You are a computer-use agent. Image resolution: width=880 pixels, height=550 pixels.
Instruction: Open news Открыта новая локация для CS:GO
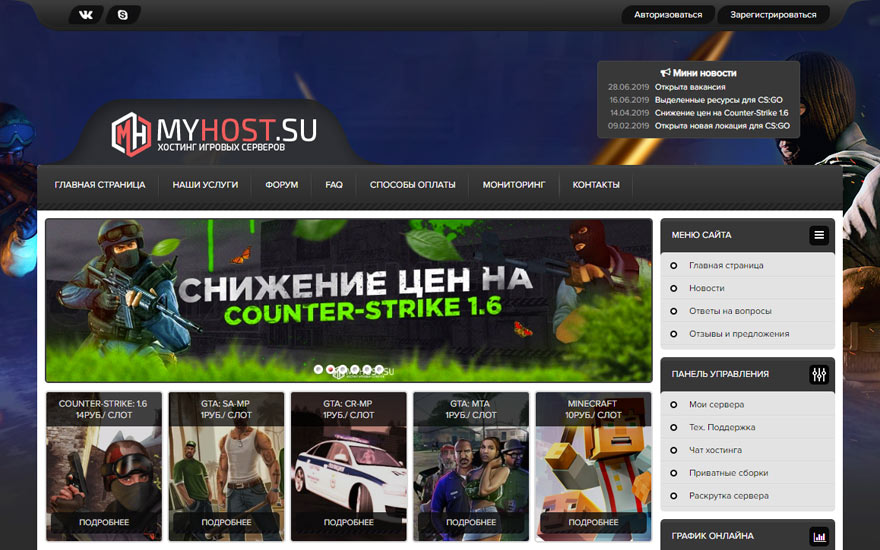[x=722, y=126]
